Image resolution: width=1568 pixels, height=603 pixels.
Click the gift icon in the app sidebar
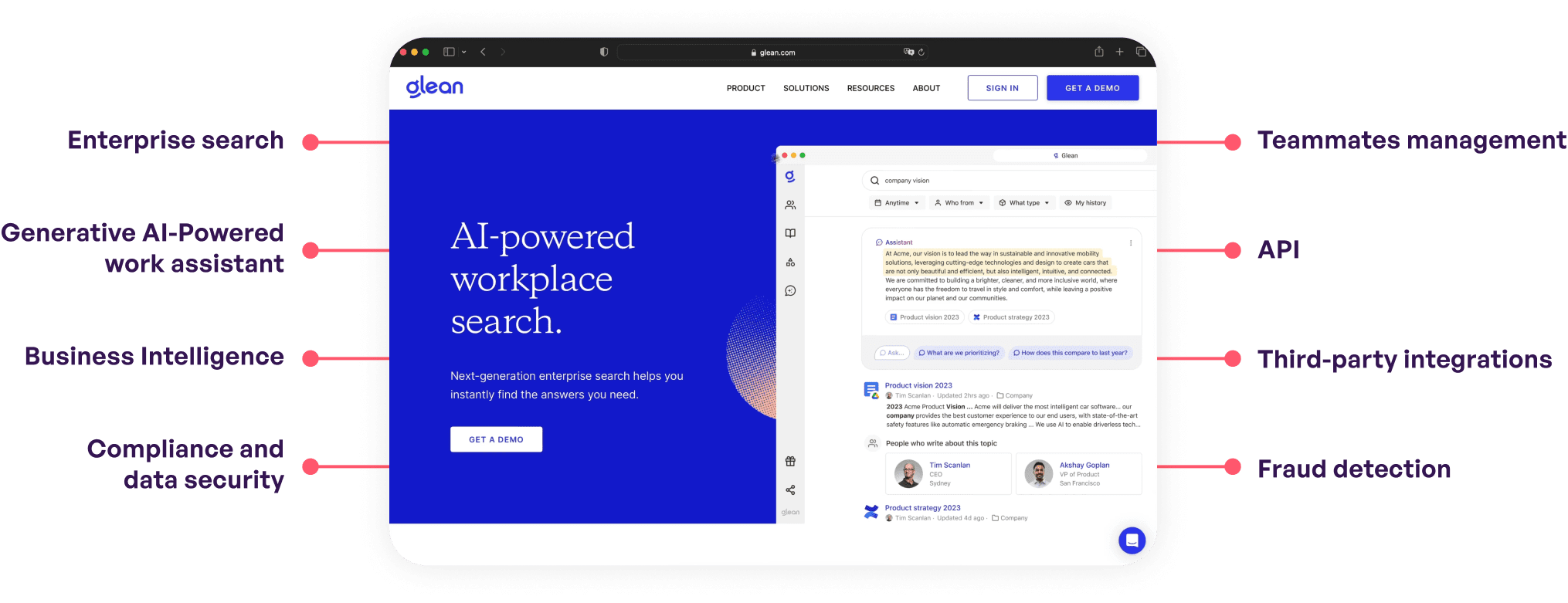coord(790,461)
